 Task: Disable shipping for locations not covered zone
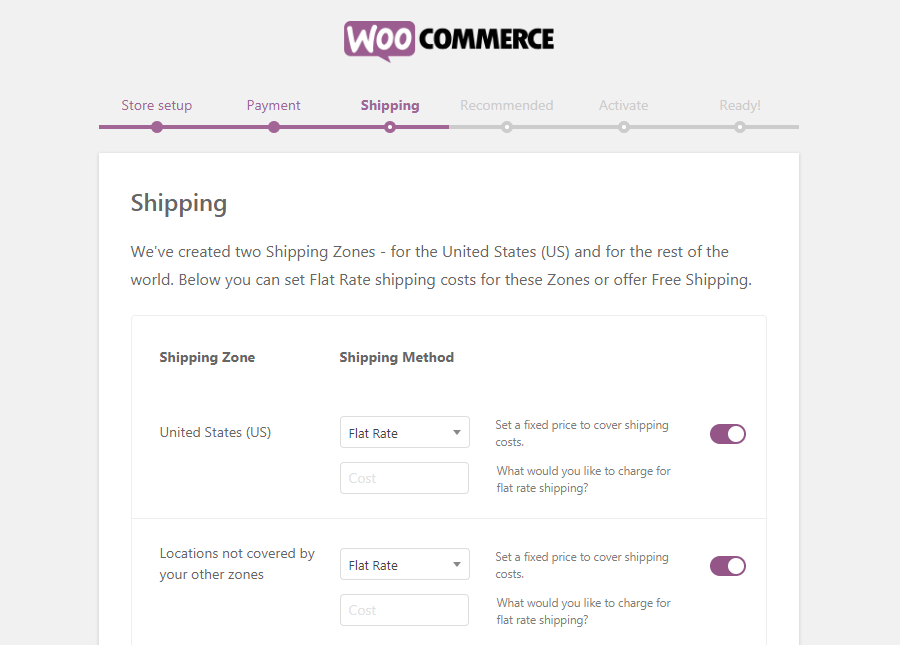click(x=727, y=565)
